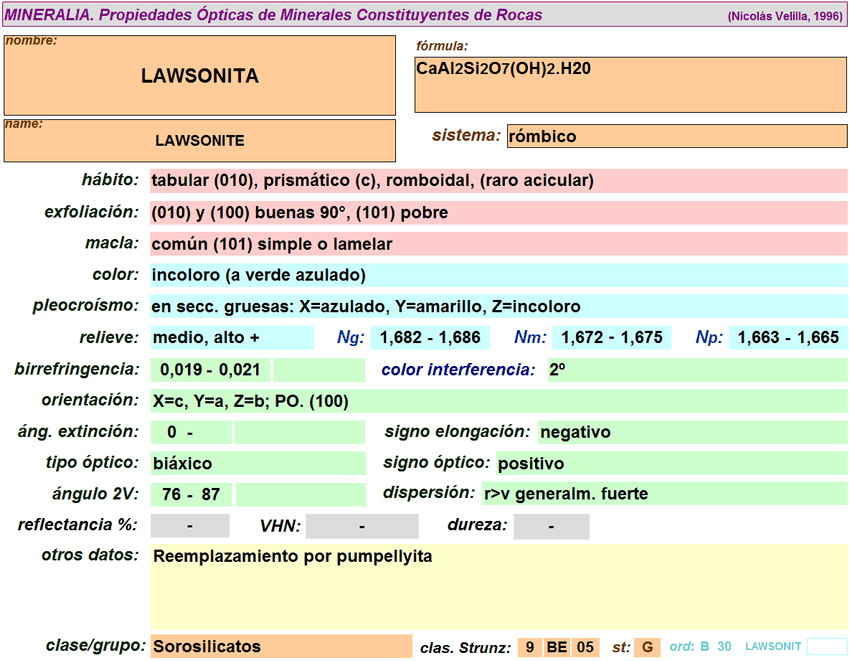Click the macla field reading común (101)
This screenshot has width=850, height=661.
point(498,244)
